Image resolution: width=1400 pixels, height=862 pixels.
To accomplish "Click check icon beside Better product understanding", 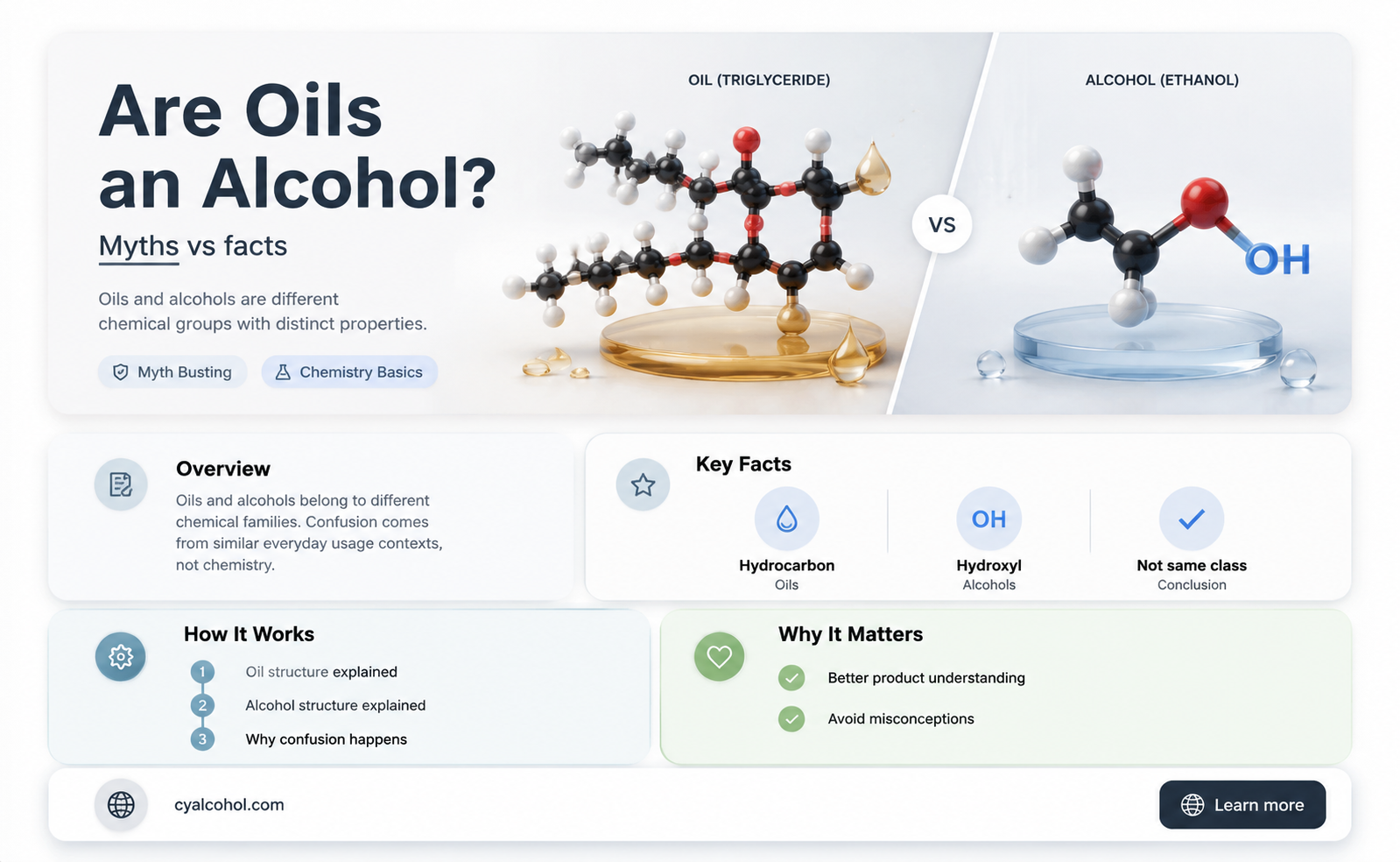I will point(791,678).
